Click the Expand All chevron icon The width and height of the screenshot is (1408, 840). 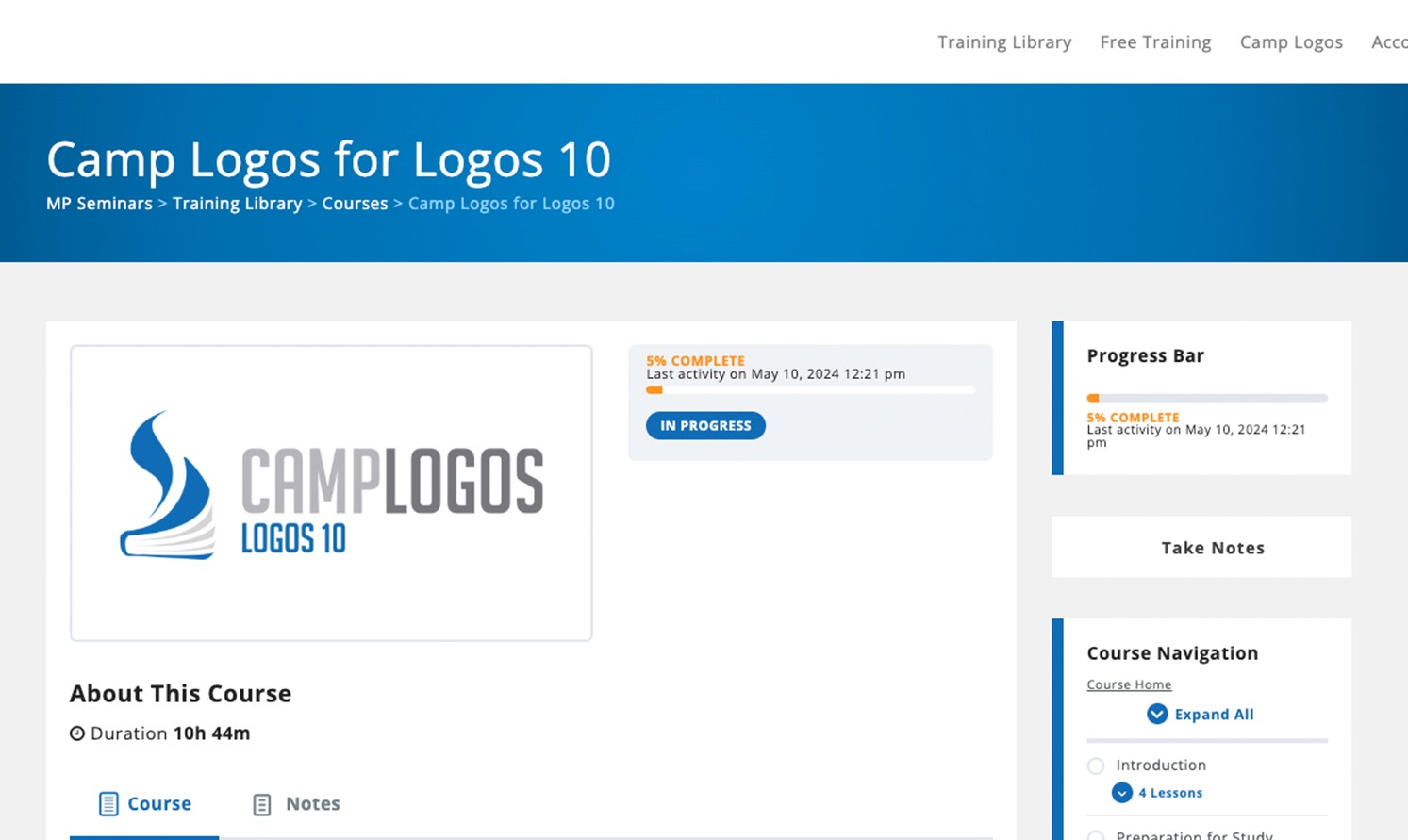[1157, 714]
